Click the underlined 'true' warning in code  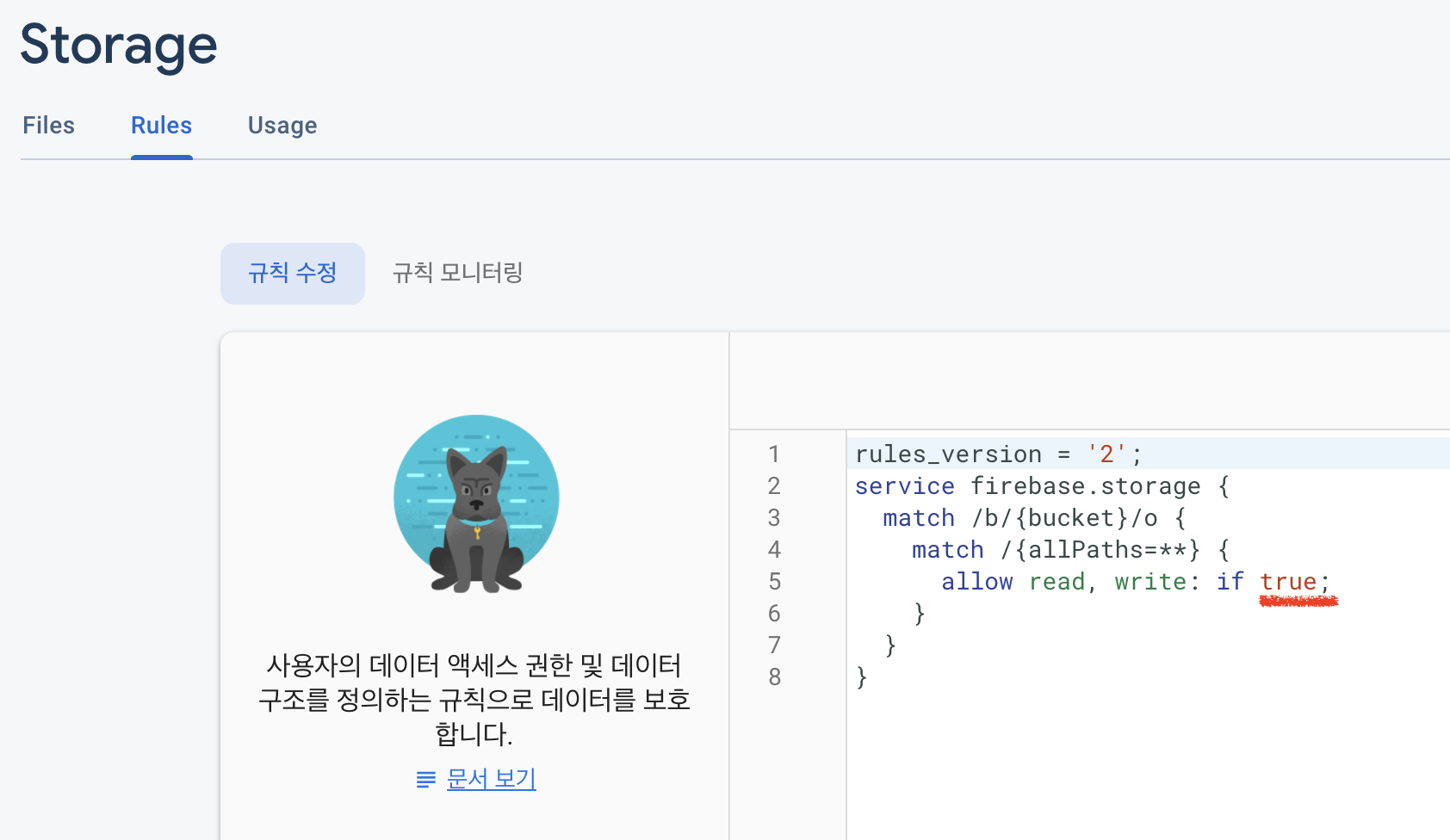pos(1289,582)
